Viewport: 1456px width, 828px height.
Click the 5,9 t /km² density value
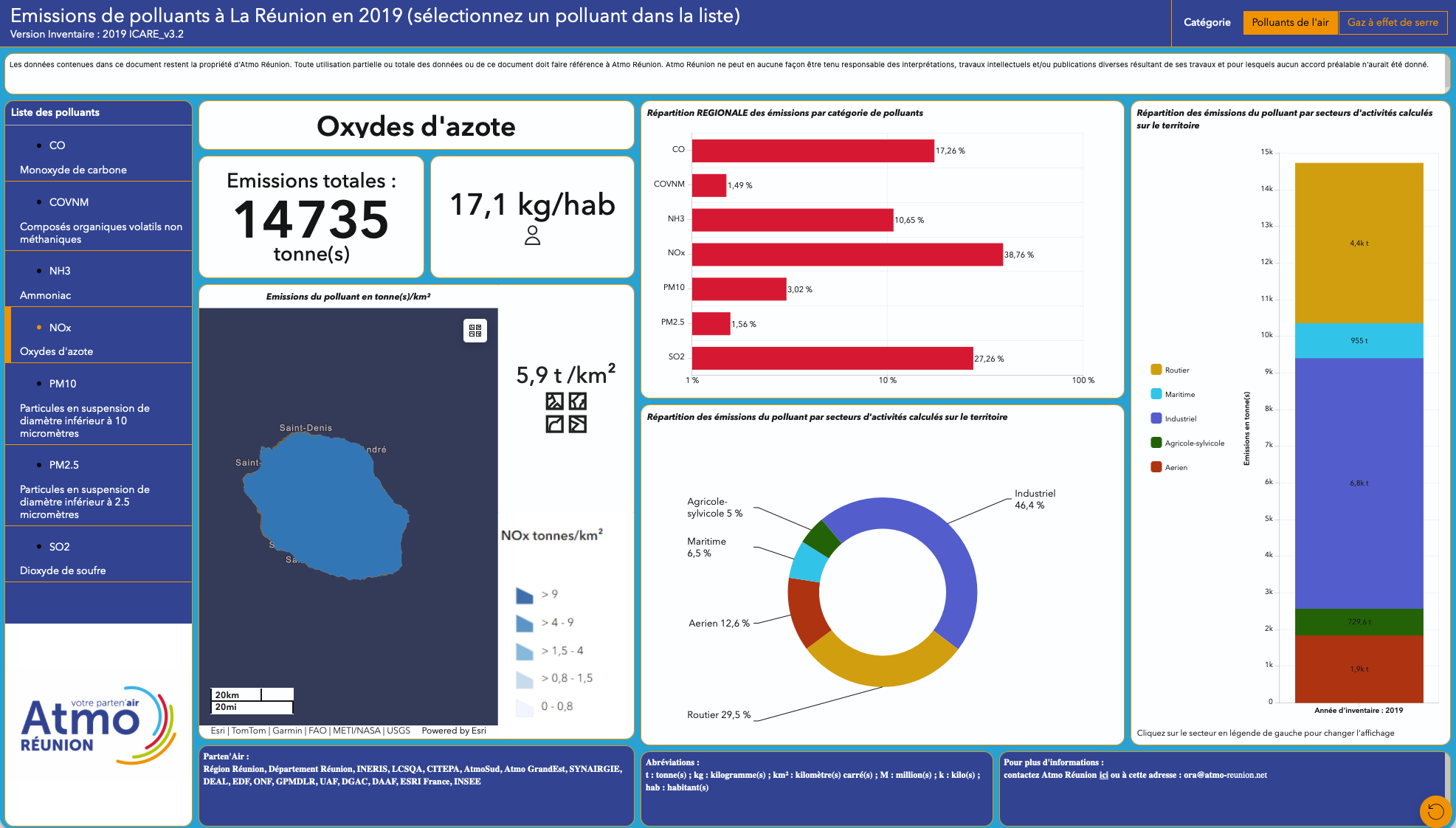coord(566,374)
